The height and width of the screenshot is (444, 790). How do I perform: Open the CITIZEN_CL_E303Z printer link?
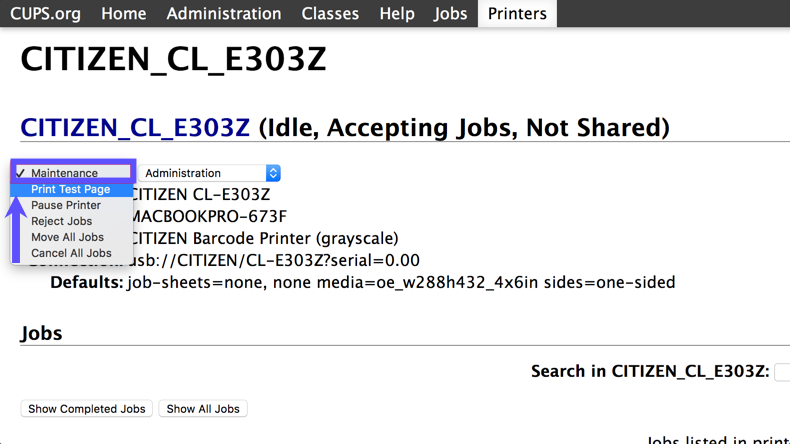[x=135, y=128]
